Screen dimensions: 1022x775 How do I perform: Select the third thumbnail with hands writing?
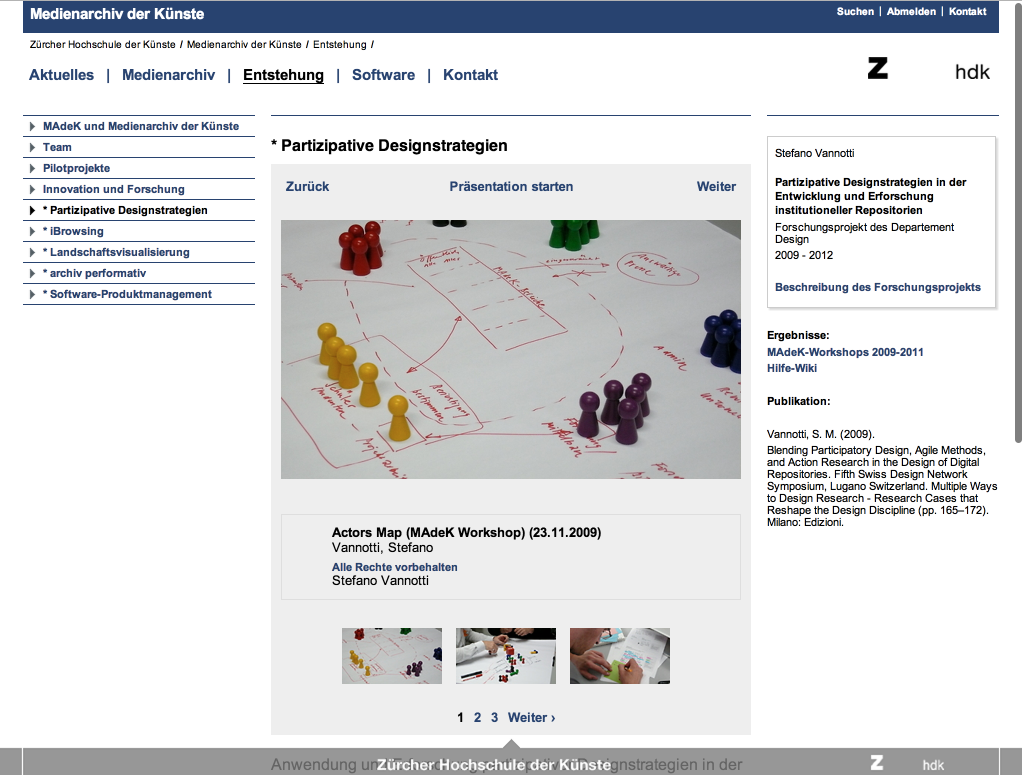pyautogui.click(x=620, y=656)
